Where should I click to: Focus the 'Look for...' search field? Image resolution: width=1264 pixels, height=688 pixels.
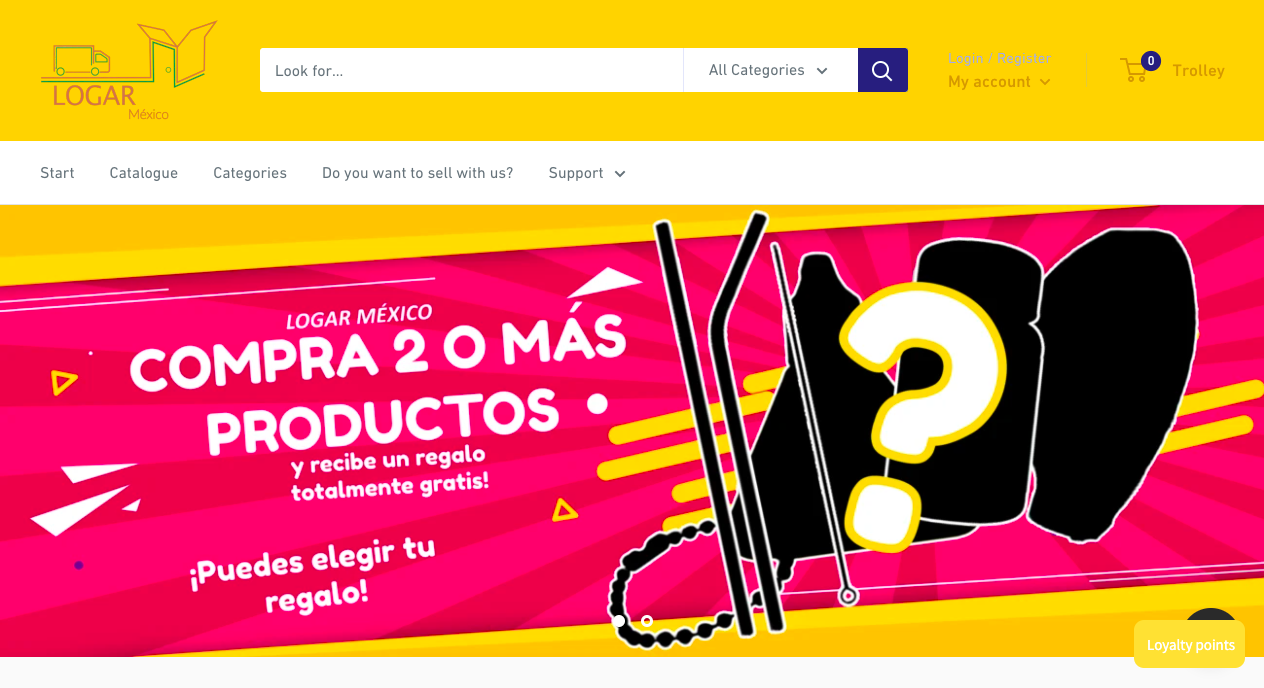pyautogui.click(x=472, y=70)
